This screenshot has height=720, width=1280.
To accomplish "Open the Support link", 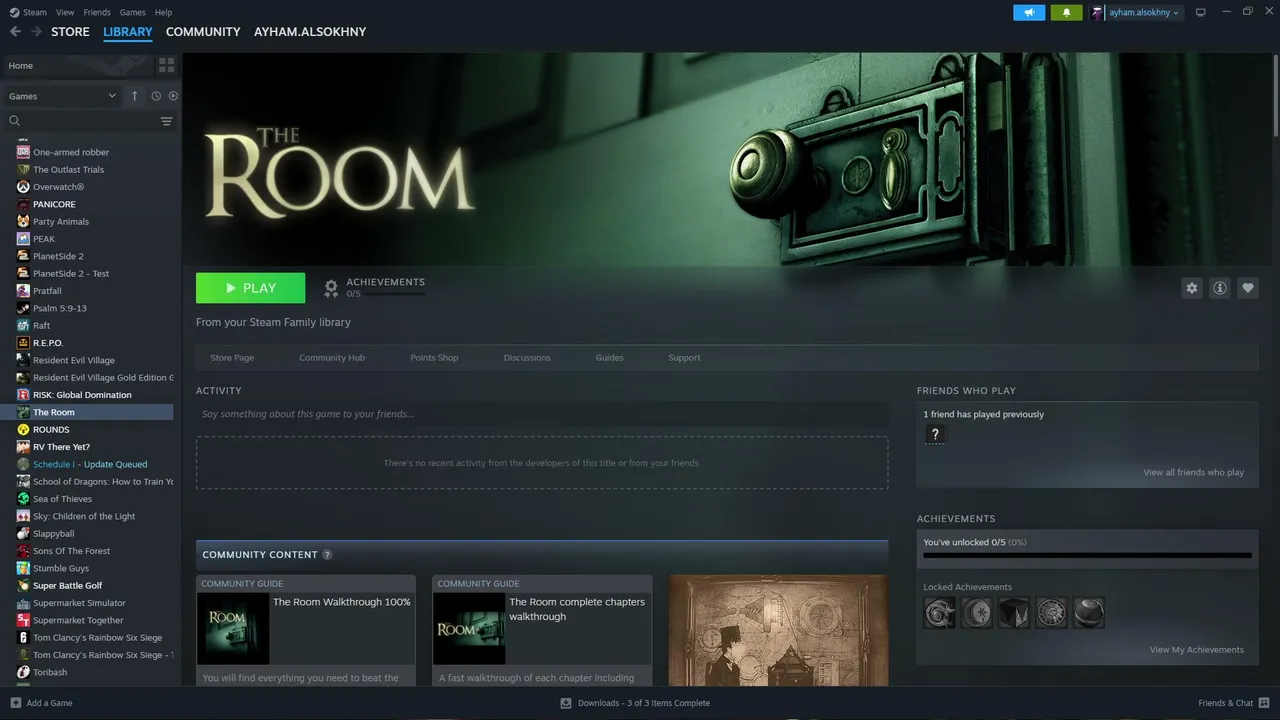I will [684, 358].
